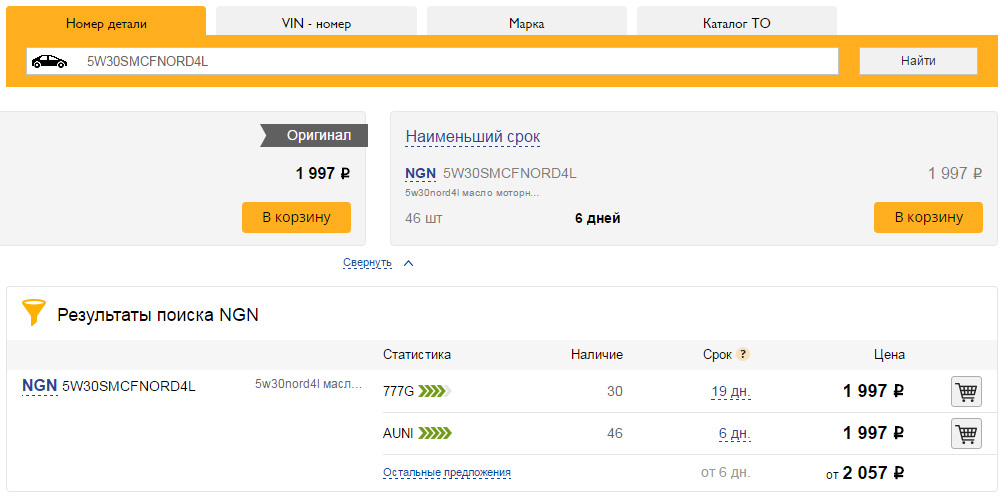Add AUNI offer to cart
The height and width of the screenshot is (502, 1006).
pyautogui.click(x=966, y=433)
